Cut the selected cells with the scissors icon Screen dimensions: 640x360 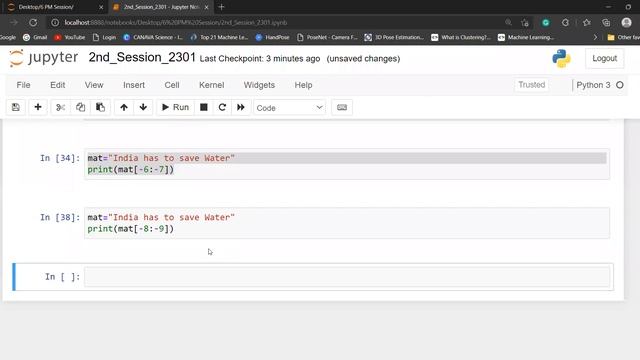60,107
